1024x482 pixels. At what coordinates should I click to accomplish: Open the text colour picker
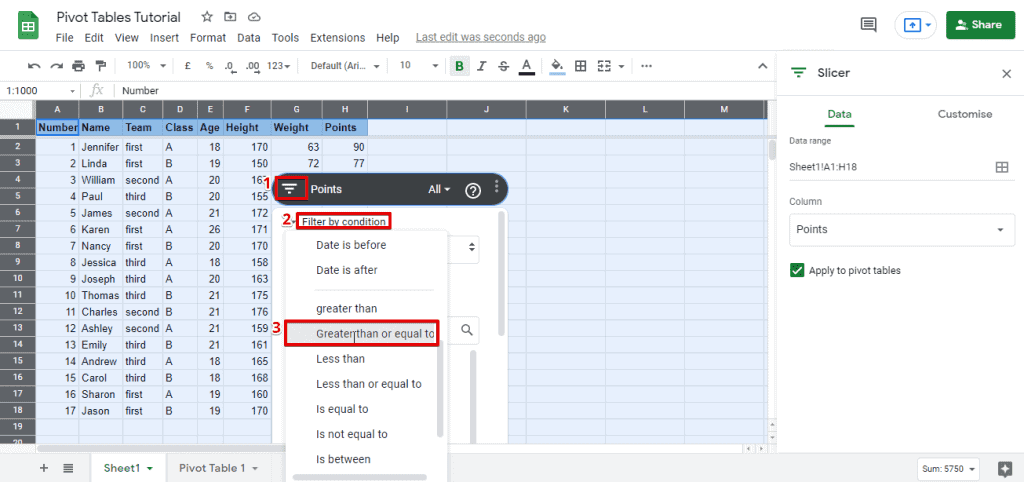point(526,67)
